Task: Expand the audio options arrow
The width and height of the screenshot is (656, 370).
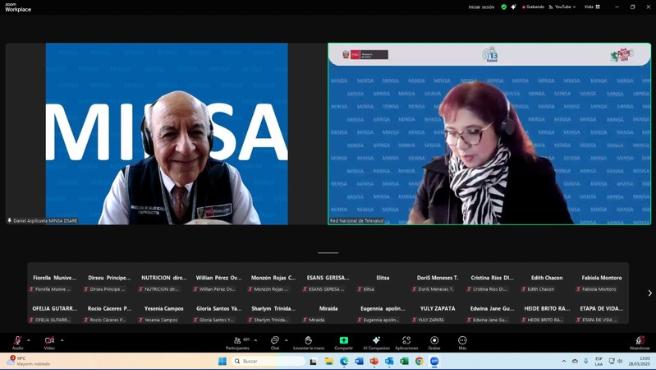Action: [x=28, y=340]
